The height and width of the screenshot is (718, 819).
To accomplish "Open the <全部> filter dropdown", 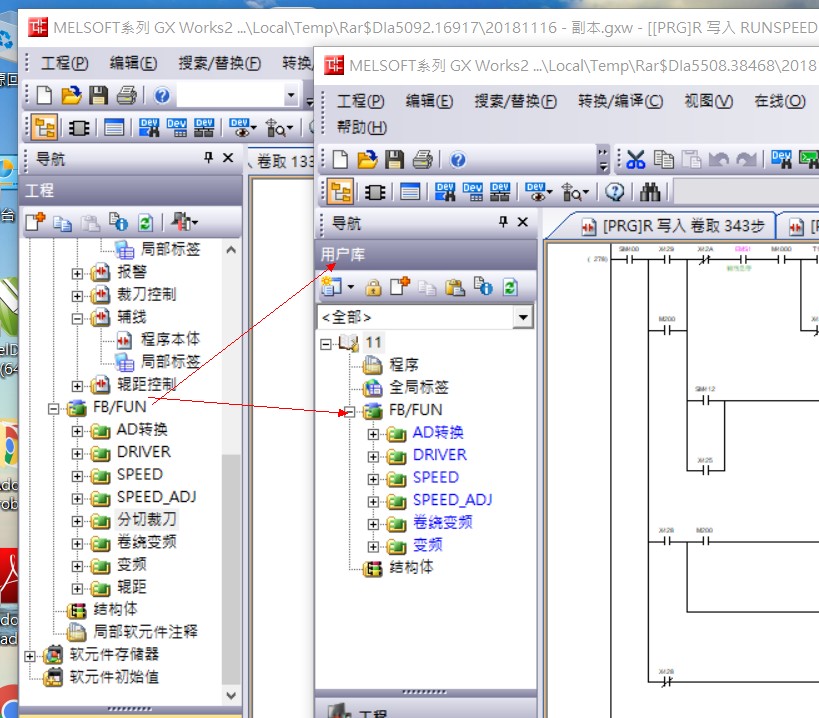I will [523, 317].
